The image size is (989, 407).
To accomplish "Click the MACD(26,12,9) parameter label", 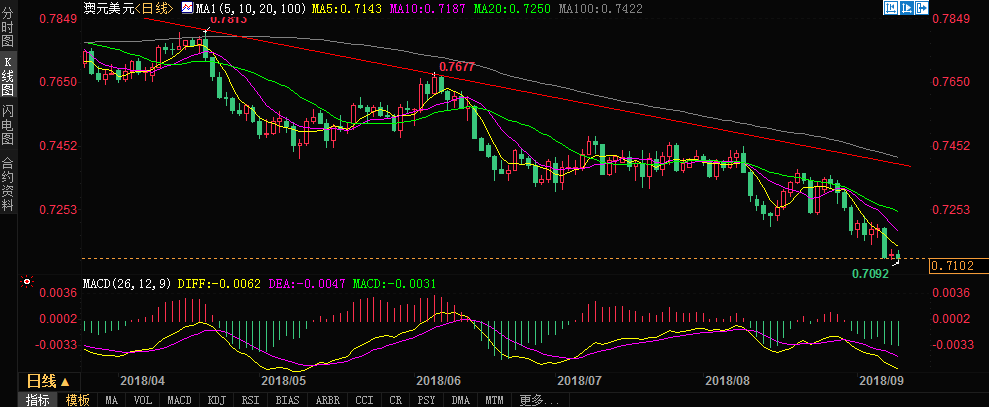I will pos(126,284).
